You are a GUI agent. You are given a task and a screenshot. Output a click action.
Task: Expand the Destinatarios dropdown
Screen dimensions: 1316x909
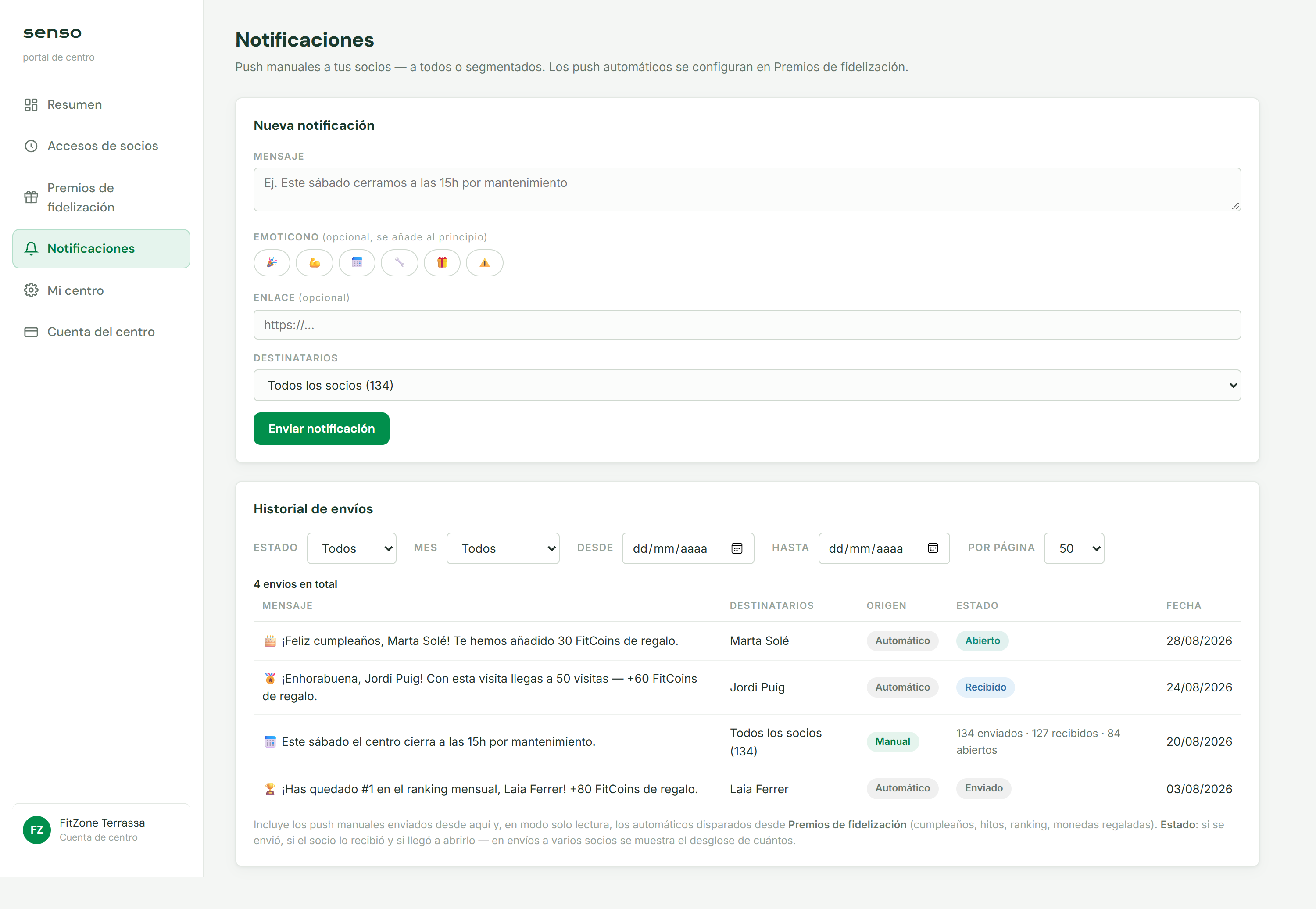[747, 386]
